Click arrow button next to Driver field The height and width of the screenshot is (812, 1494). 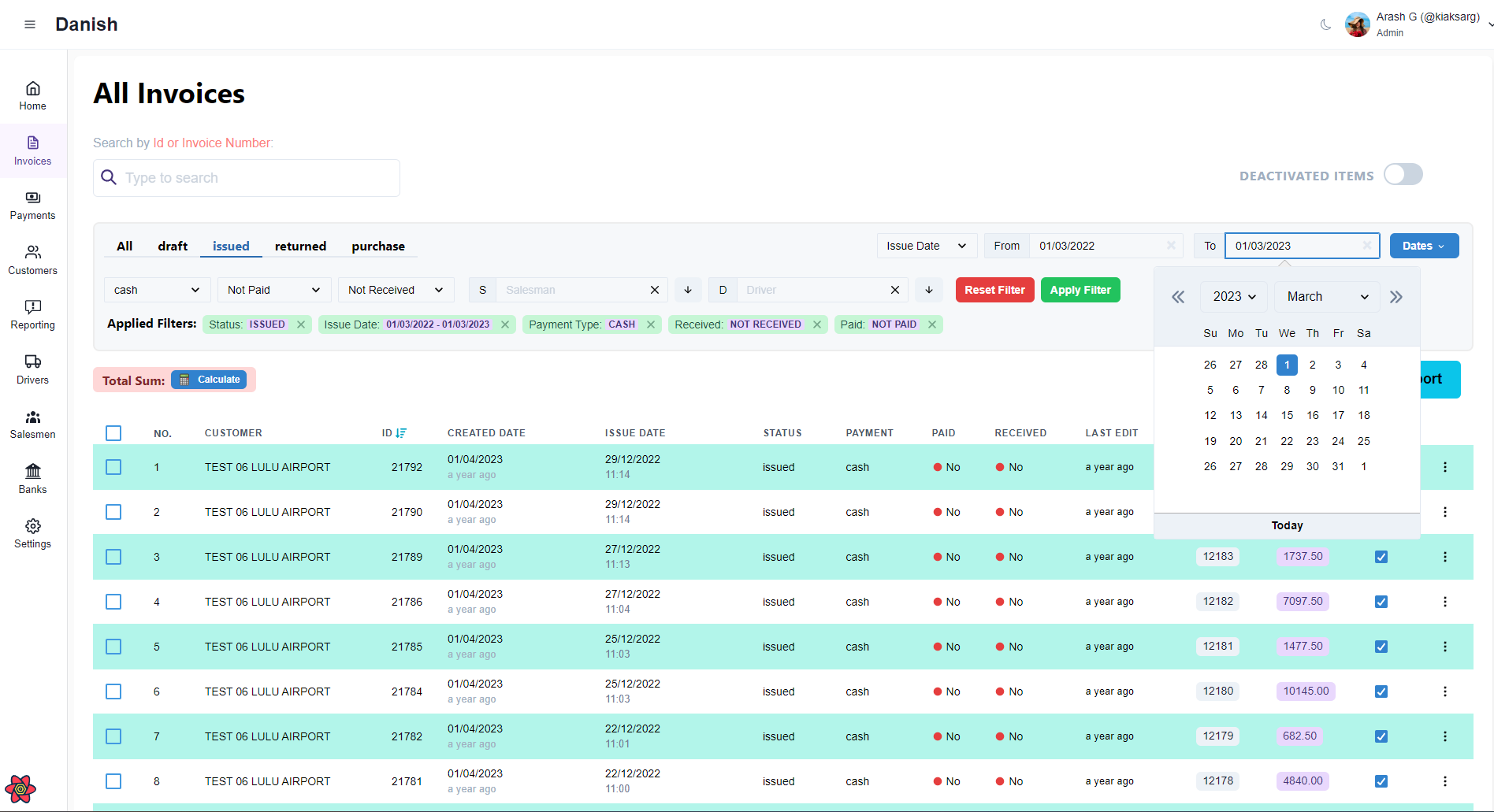(x=929, y=290)
